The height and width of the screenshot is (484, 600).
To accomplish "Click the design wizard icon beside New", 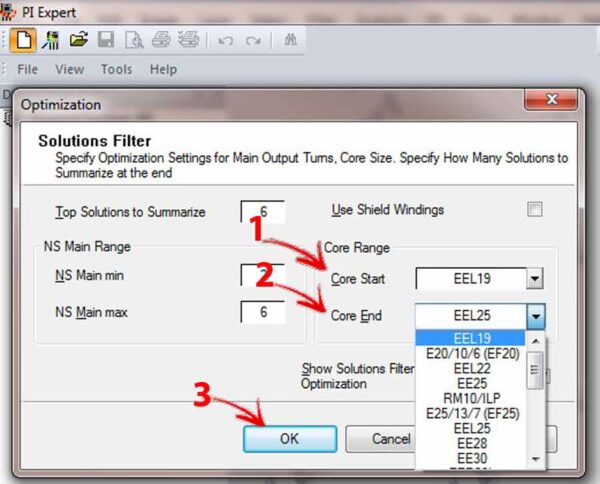I will 51,40.
